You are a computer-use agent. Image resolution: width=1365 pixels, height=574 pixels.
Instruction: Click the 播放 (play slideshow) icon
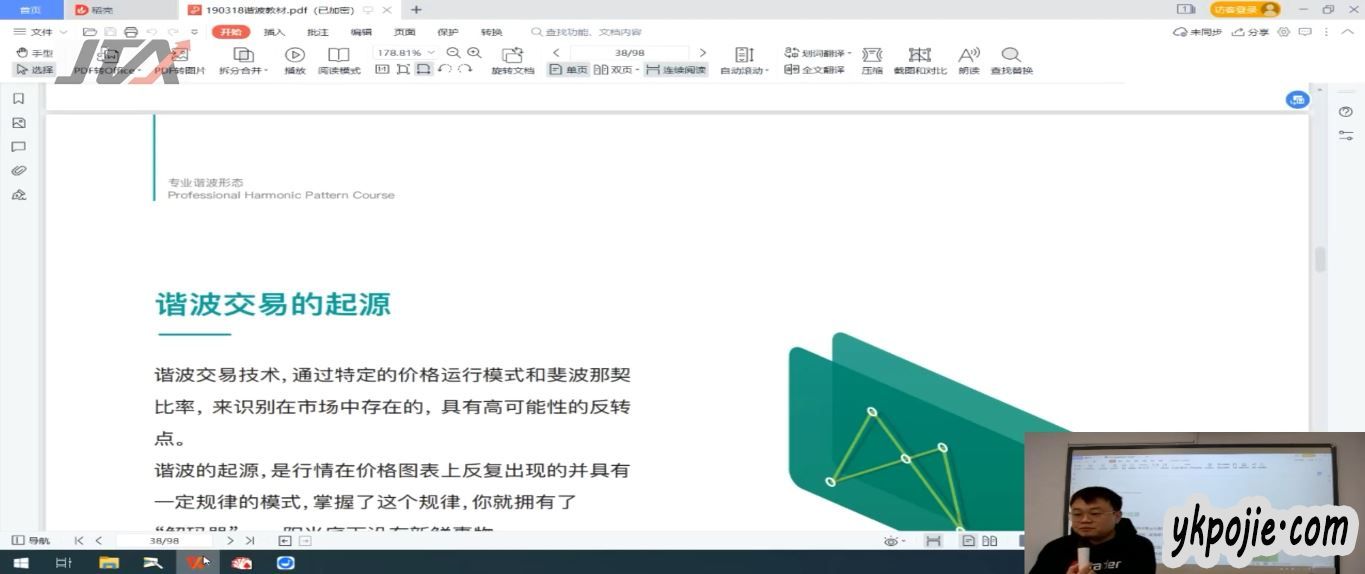[x=294, y=59]
